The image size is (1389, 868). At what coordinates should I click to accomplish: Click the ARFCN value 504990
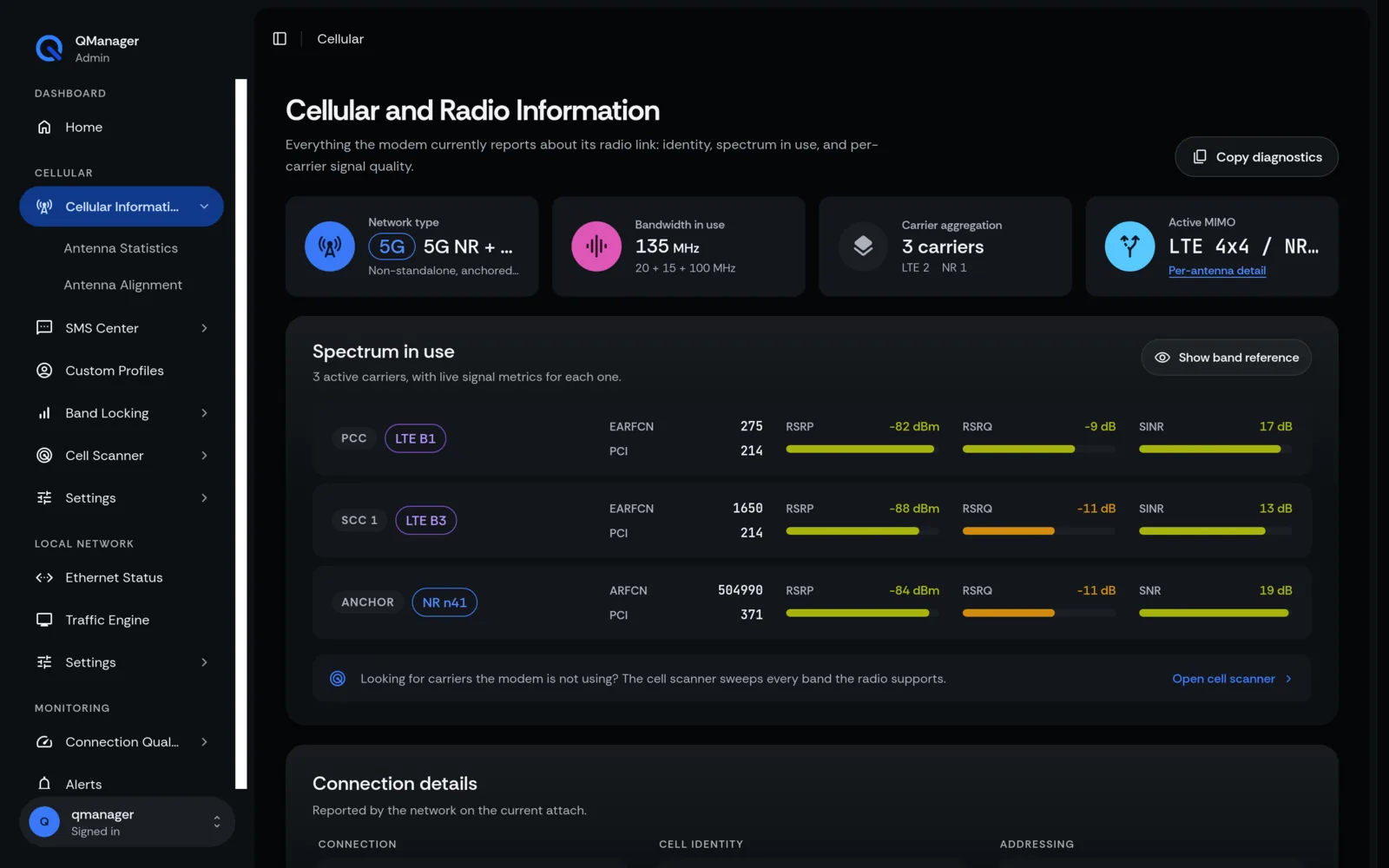click(740, 590)
